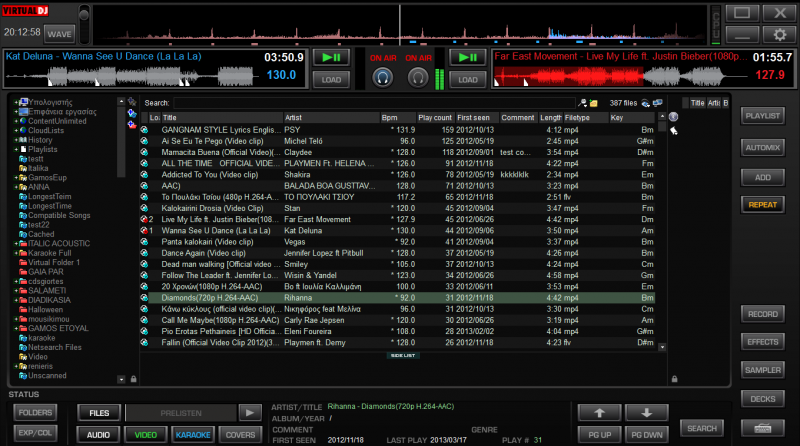Click the file list scroll-down arrow
The height and width of the screenshot is (446, 800).
point(662,347)
